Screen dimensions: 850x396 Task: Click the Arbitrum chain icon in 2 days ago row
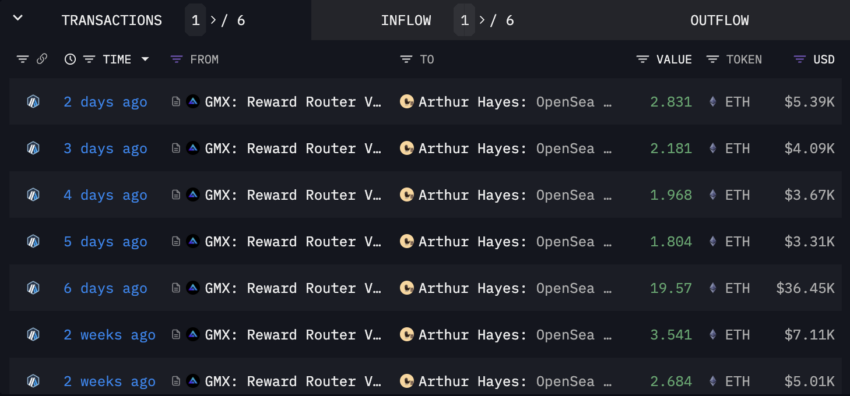tap(33, 102)
